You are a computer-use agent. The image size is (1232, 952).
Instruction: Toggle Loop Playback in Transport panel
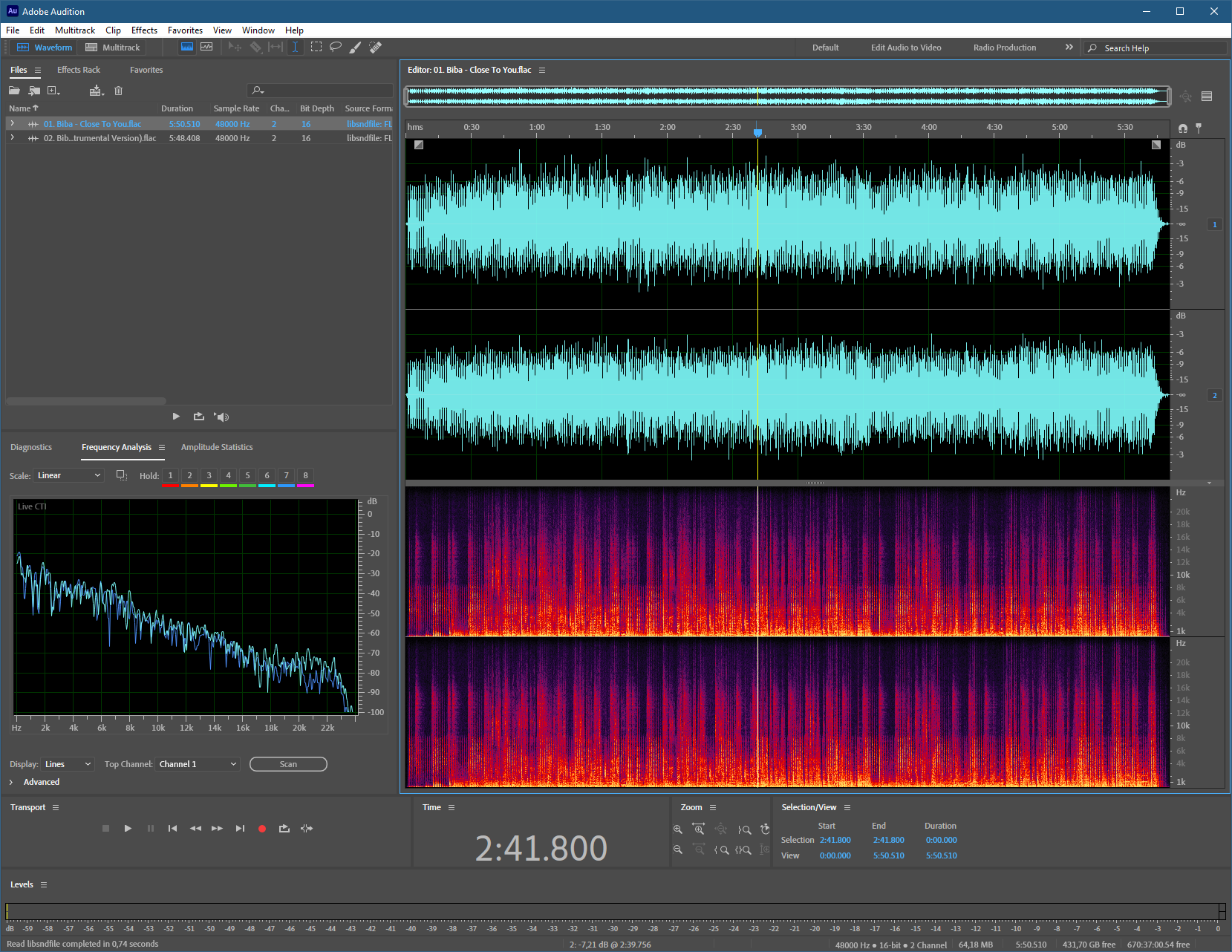coord(284,829)
